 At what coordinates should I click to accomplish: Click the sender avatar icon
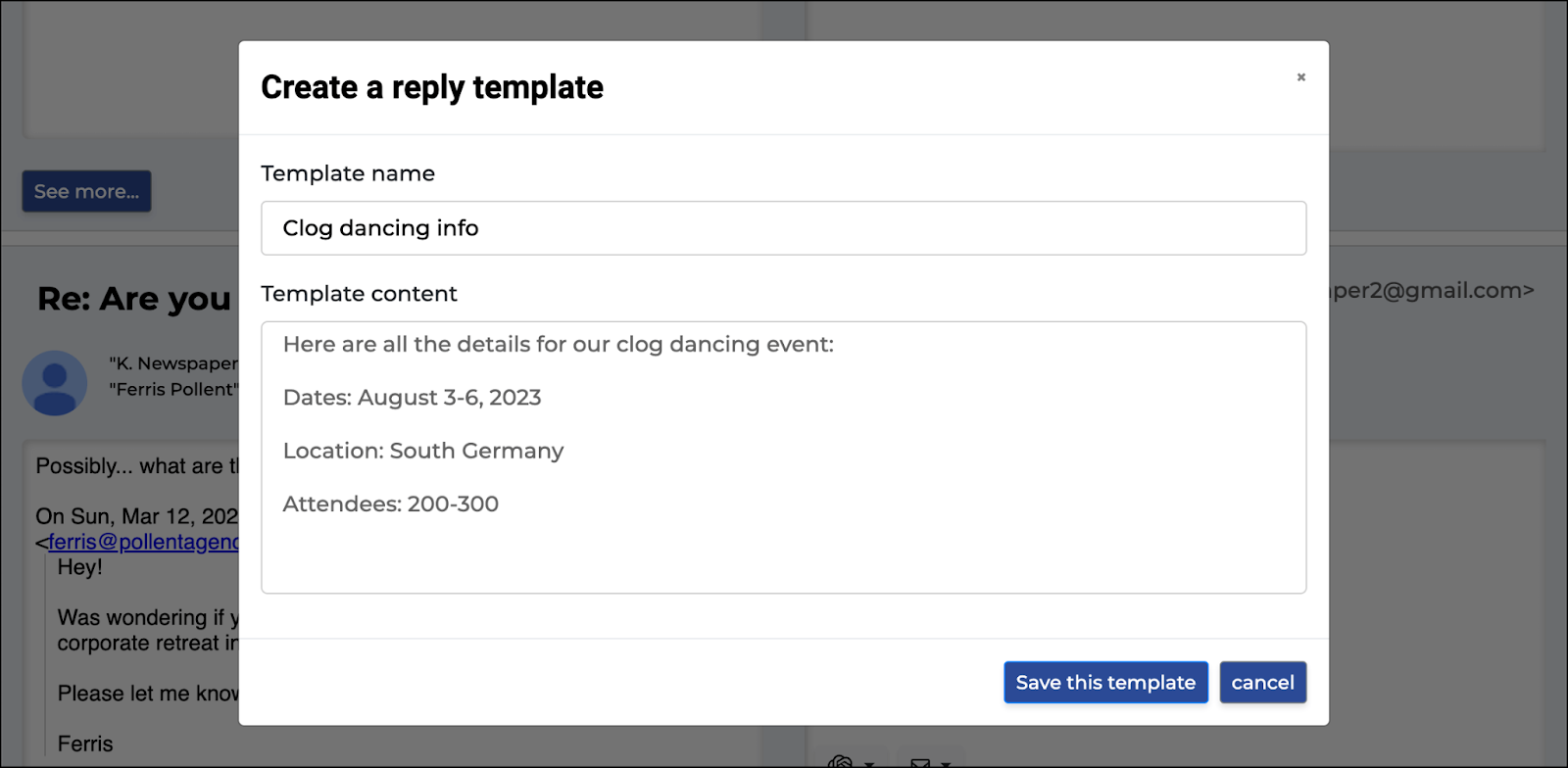55,383
